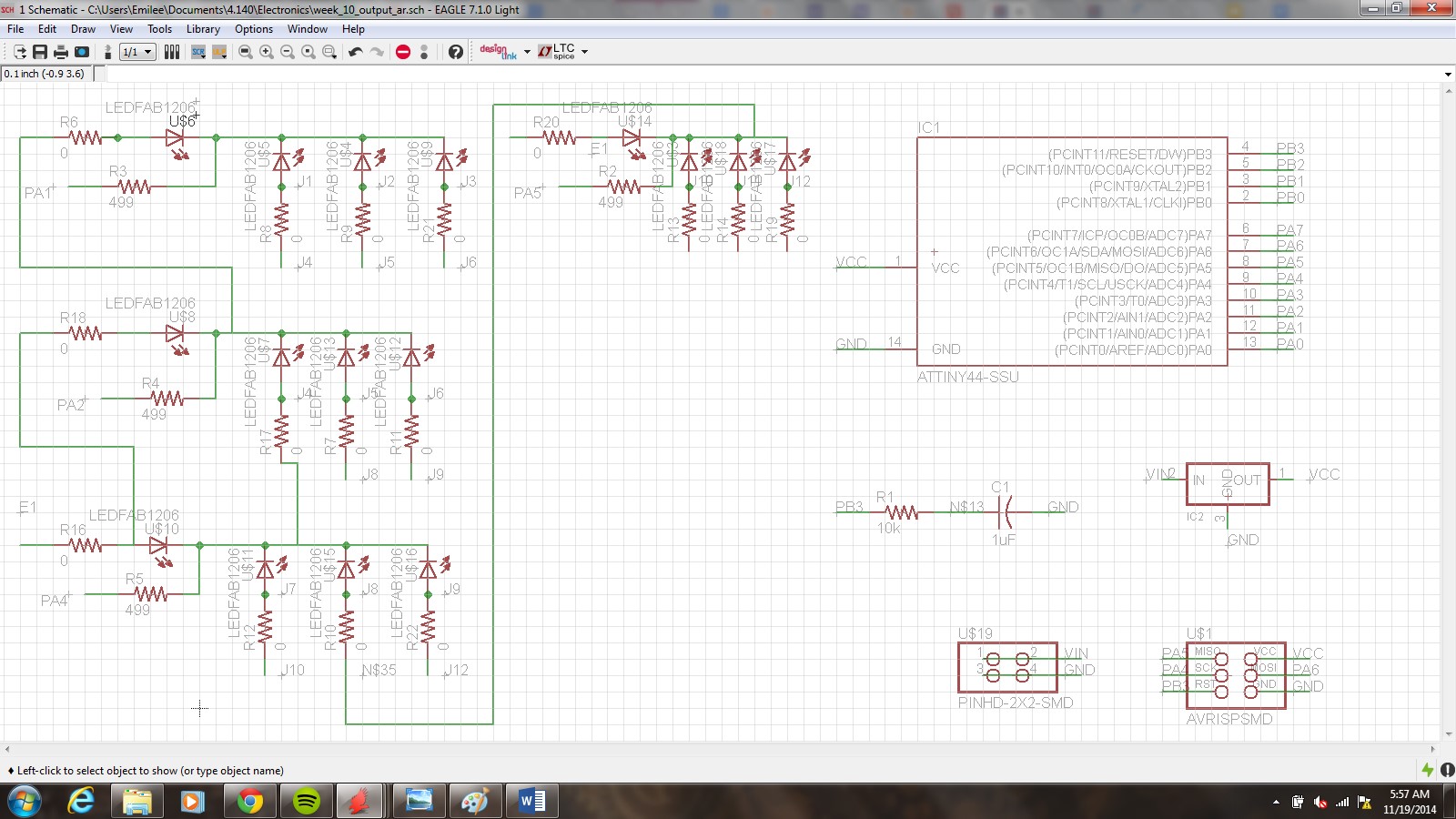
Task: Undo the last action
Action: pos(356,52)
